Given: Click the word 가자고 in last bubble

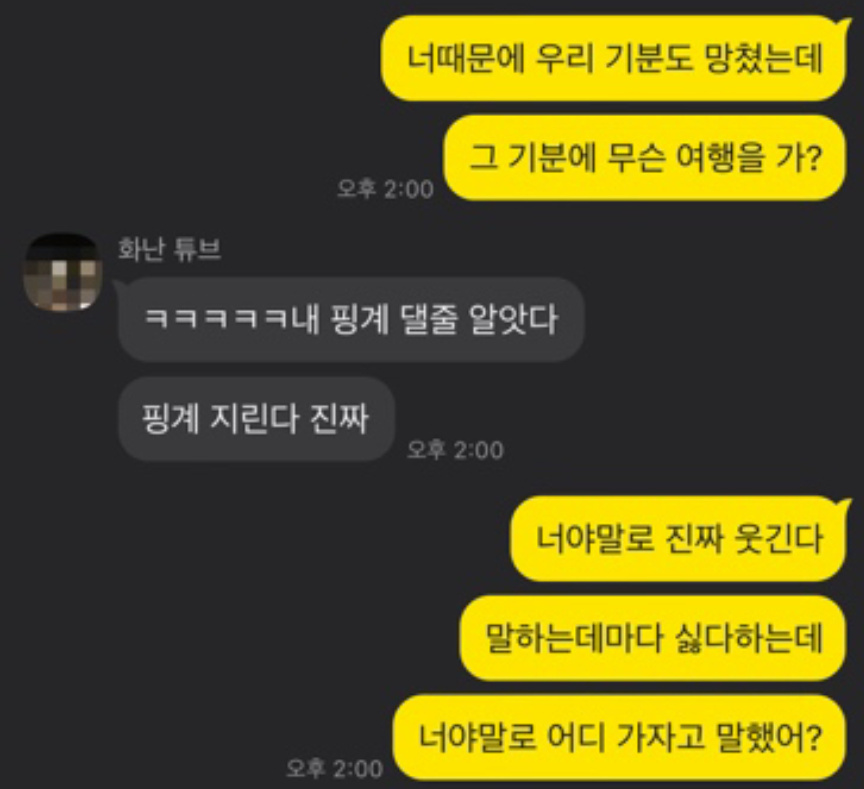Looking at the screenshot, I should 660,737.
